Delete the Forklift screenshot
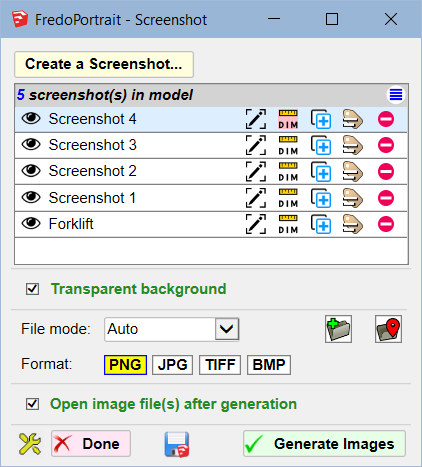The image size is (422, 467). pyautogui.click(x=386, y=224)
